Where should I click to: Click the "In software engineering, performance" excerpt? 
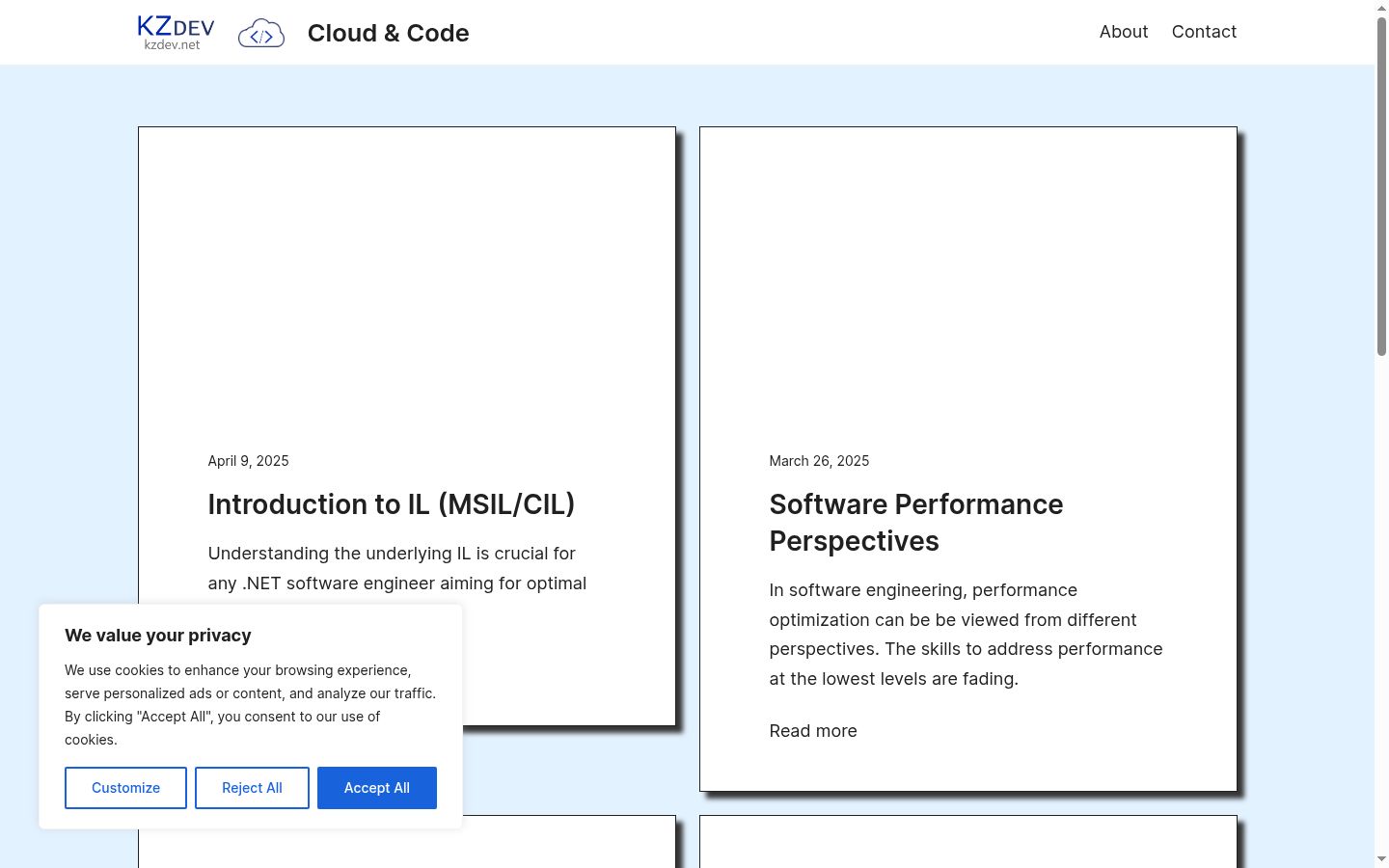pyautogui.click(x=967, y=635)
